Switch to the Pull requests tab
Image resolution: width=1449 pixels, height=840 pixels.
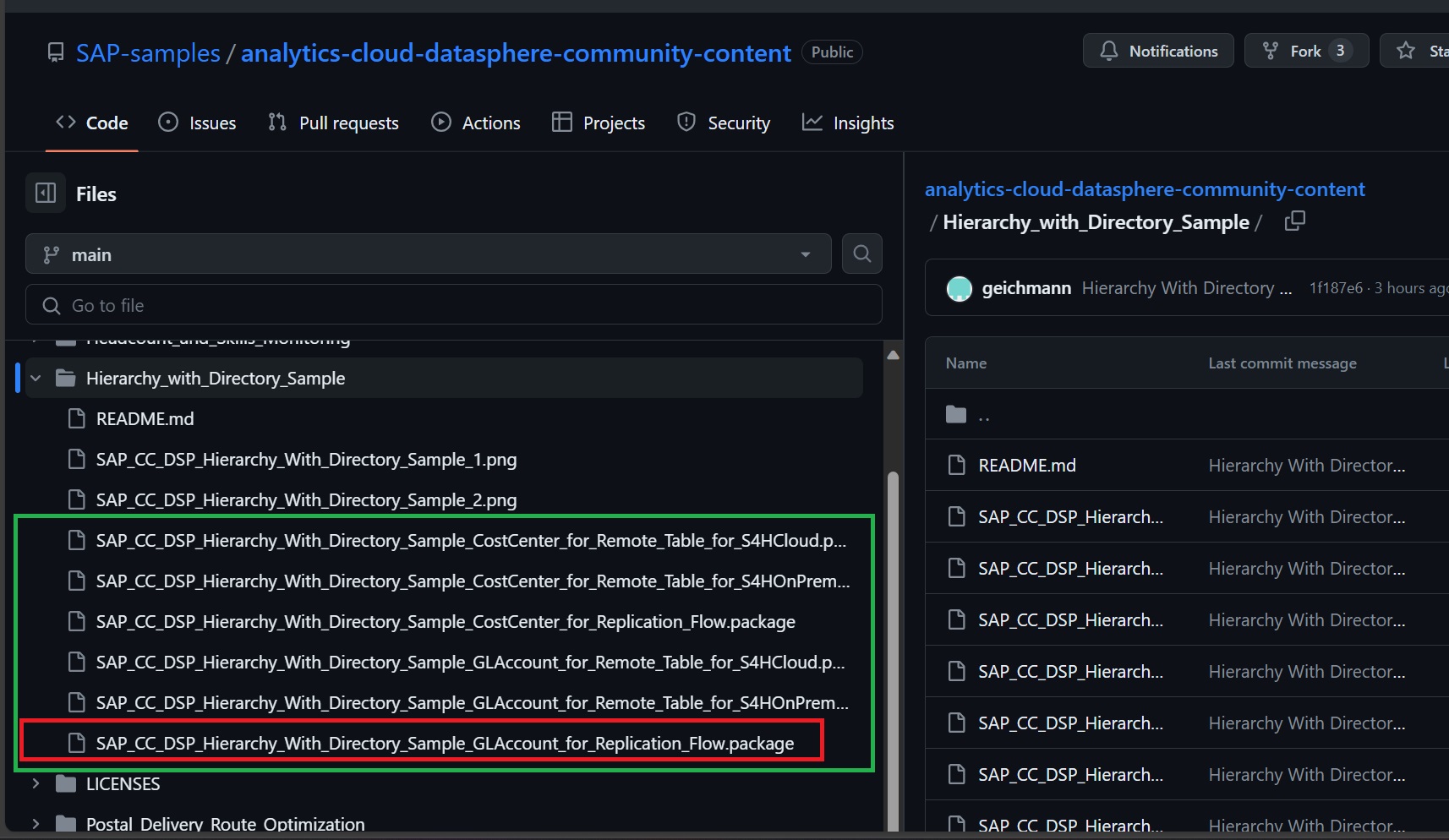click(x=333, y=123)
